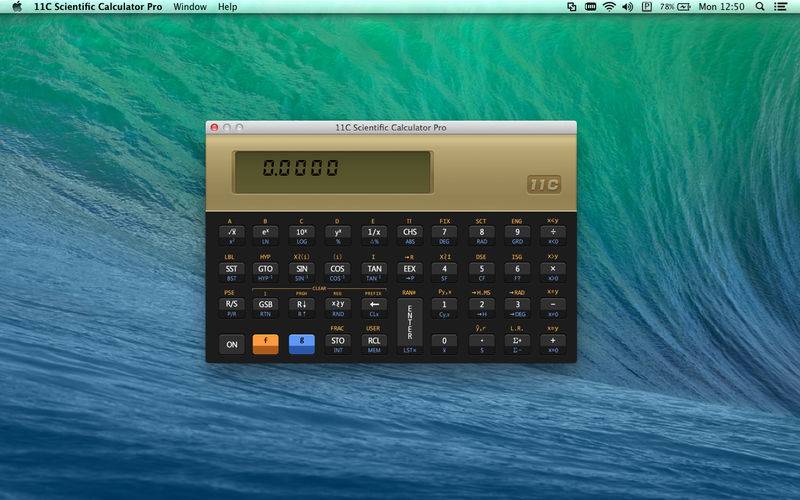Viewport: 800px width, 500px height.
Task: Tap the digit 5 key
Action: point(481,272)
